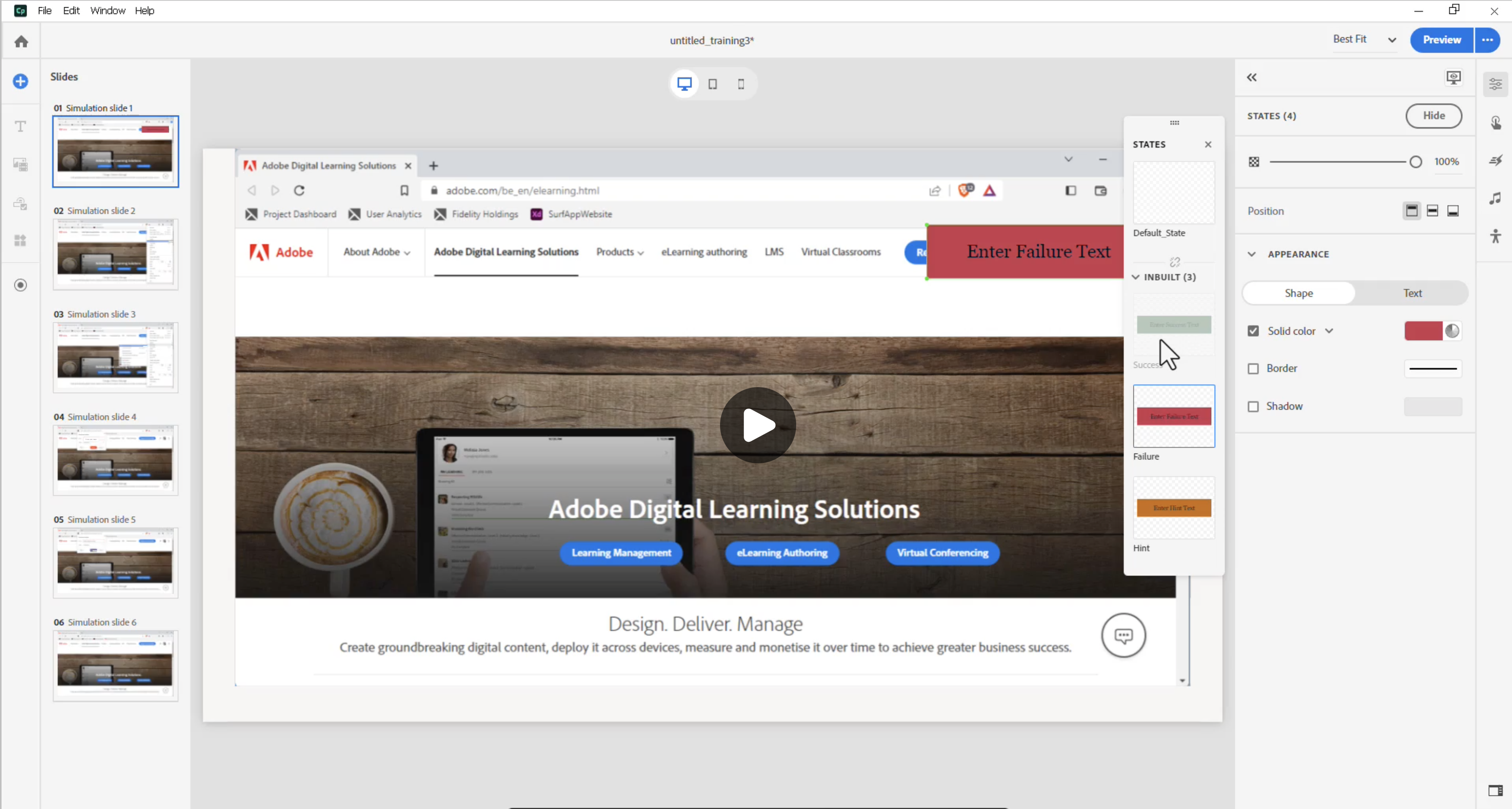Image resolution: width=1512 pixels, height=809 pixels.
Task: Select Simulation slide 2 thumbnail
Action: (x=115, y=254)
